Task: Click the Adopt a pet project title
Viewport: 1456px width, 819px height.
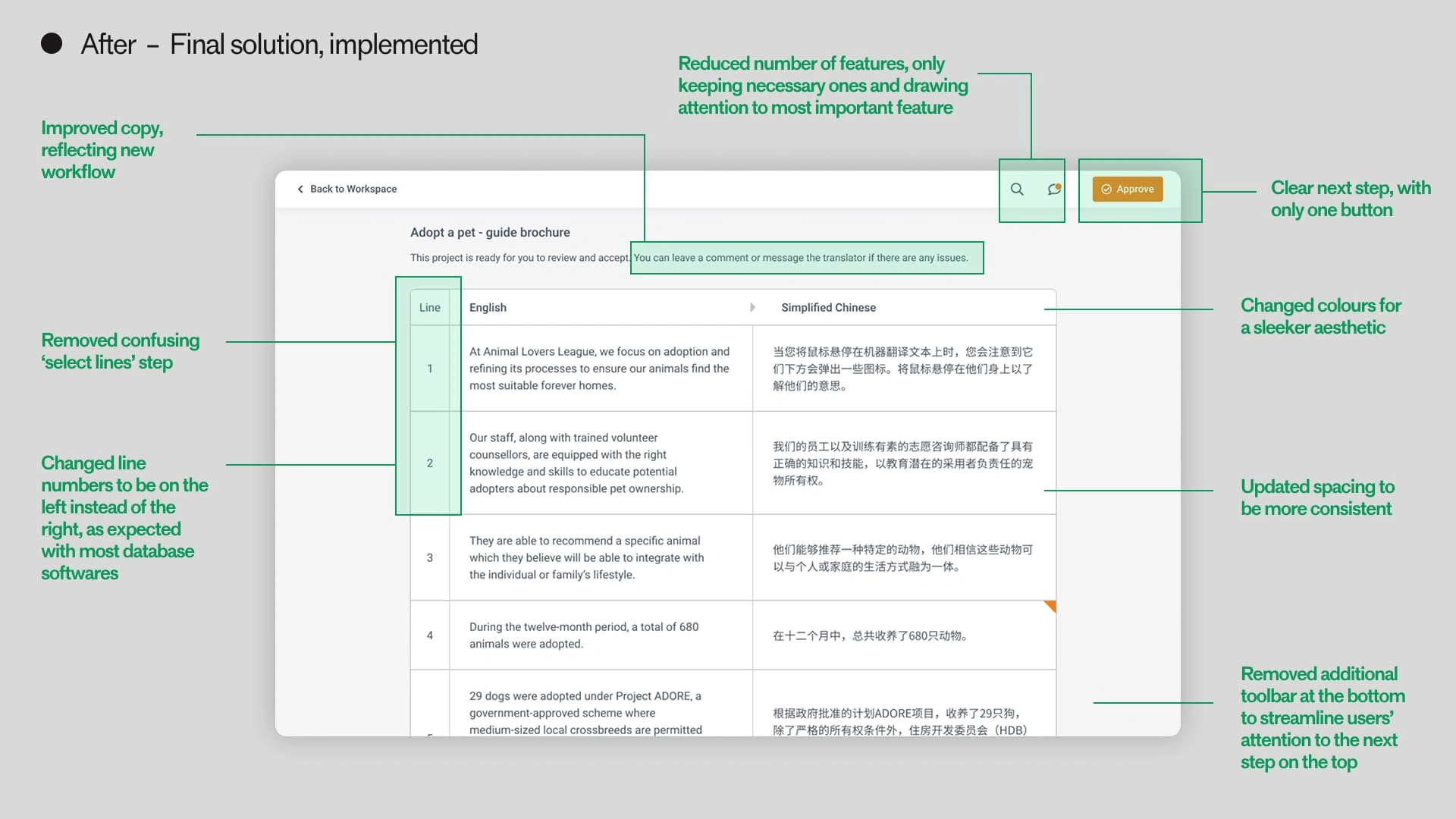Action: 490,233
